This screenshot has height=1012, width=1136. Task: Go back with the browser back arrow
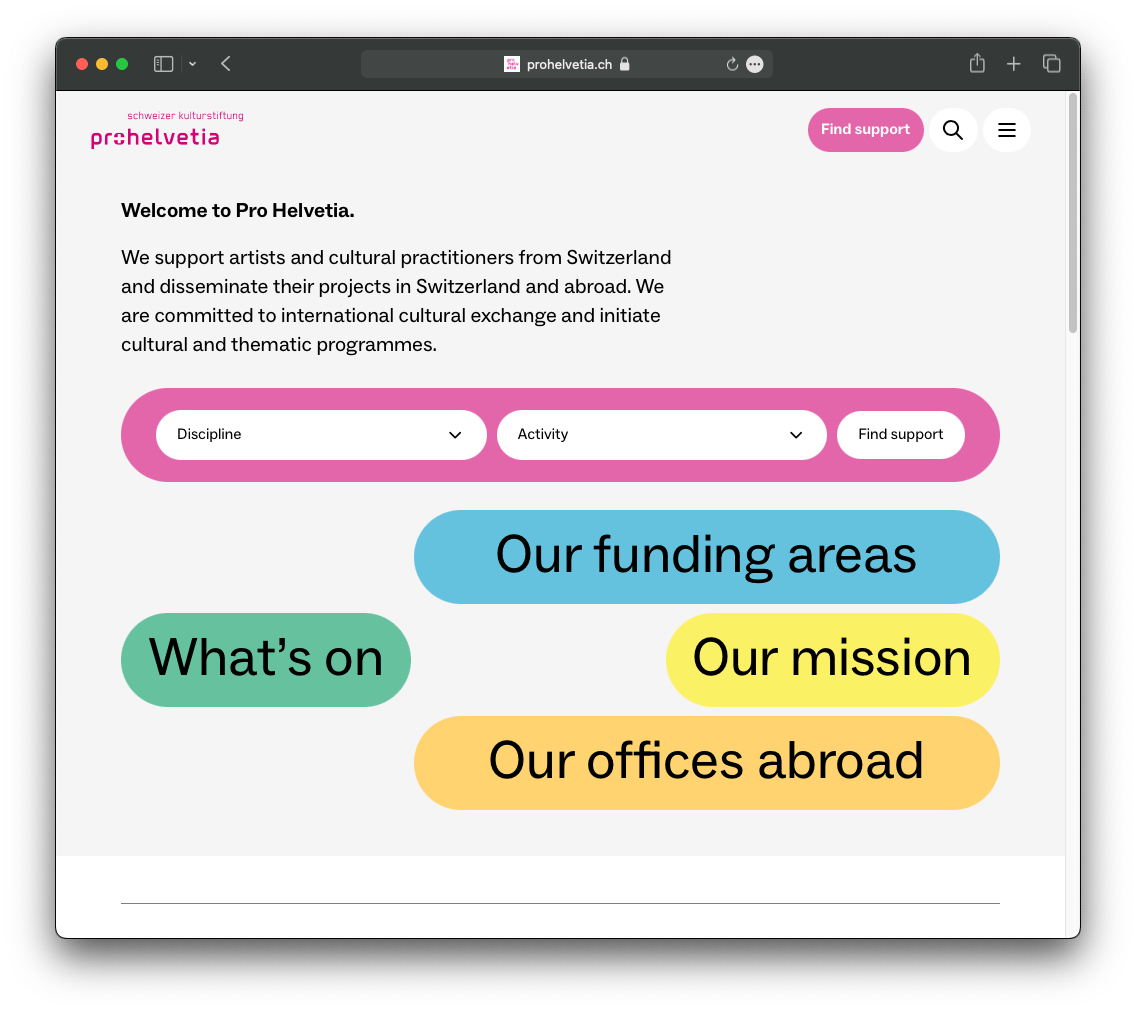[x=226, y=64]
